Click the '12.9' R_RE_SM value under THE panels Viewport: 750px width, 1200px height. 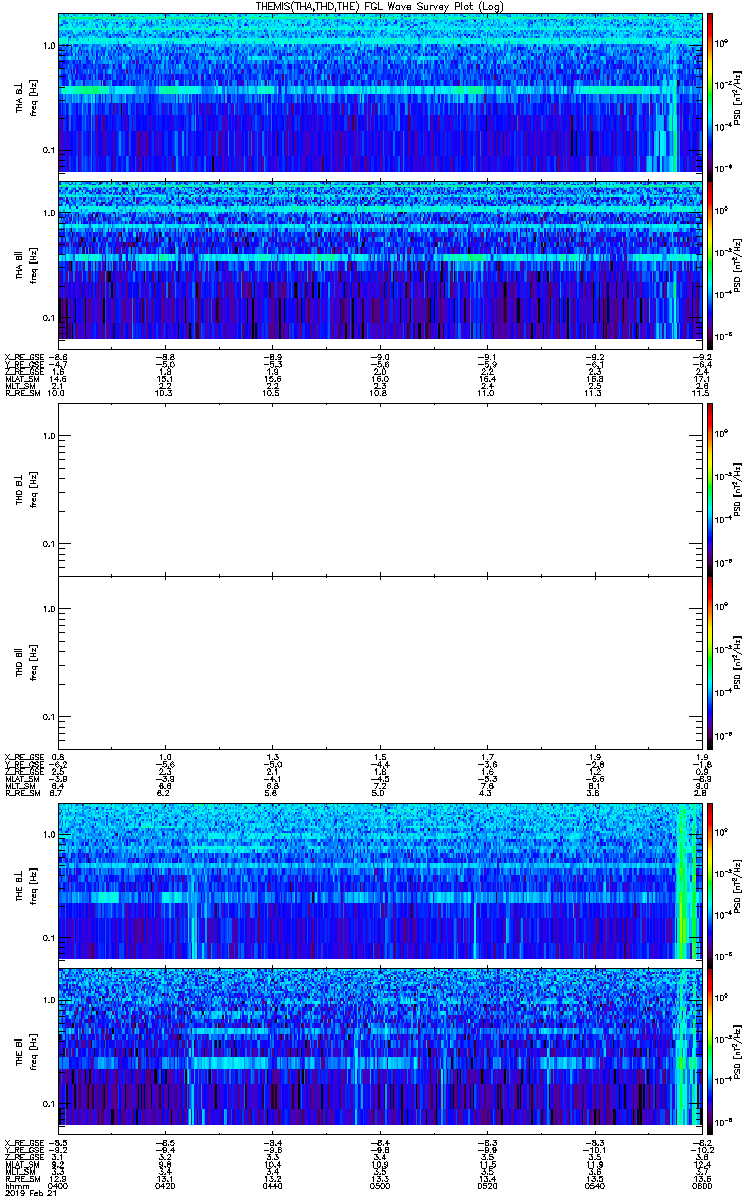[x=59, y=1180]
